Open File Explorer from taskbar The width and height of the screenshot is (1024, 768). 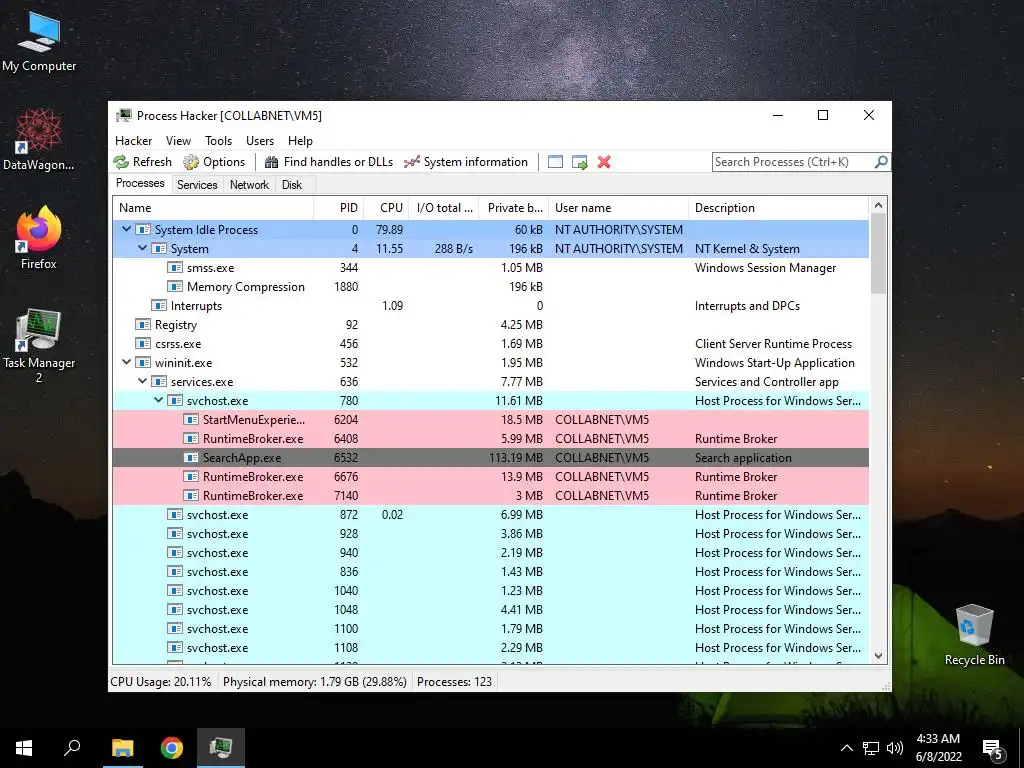click(x=122, y=748)
